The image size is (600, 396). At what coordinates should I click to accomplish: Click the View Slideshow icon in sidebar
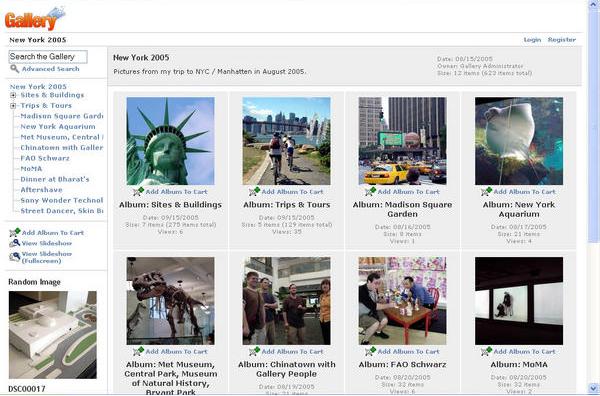point(15,243)
